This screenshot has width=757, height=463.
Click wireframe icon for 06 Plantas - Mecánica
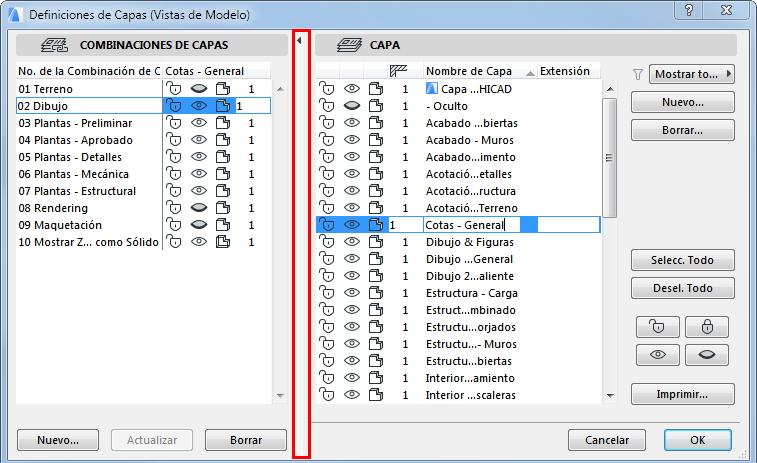click(223, 174)
